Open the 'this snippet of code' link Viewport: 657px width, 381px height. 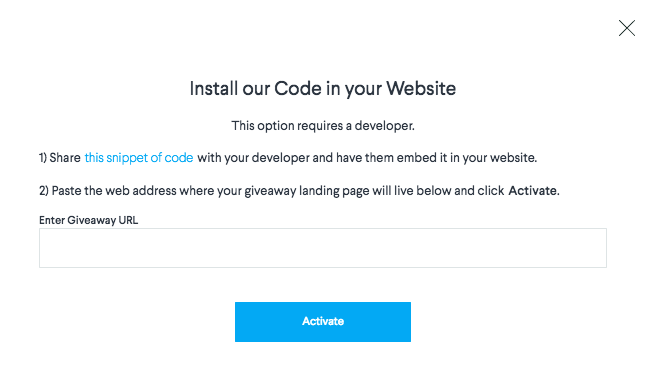click(x=139, y=158)
